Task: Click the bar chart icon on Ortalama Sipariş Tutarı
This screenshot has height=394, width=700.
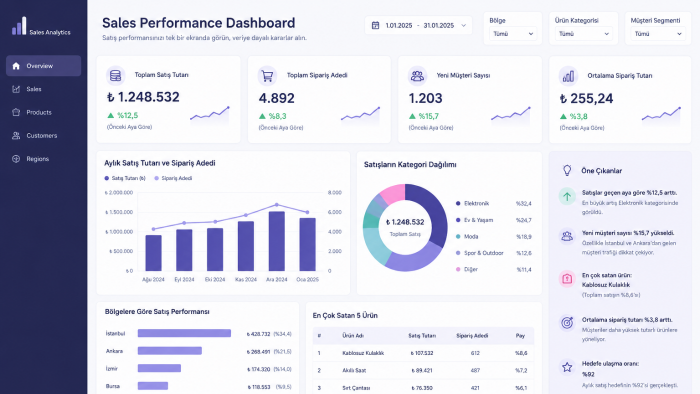Action: tap(568, 76)
